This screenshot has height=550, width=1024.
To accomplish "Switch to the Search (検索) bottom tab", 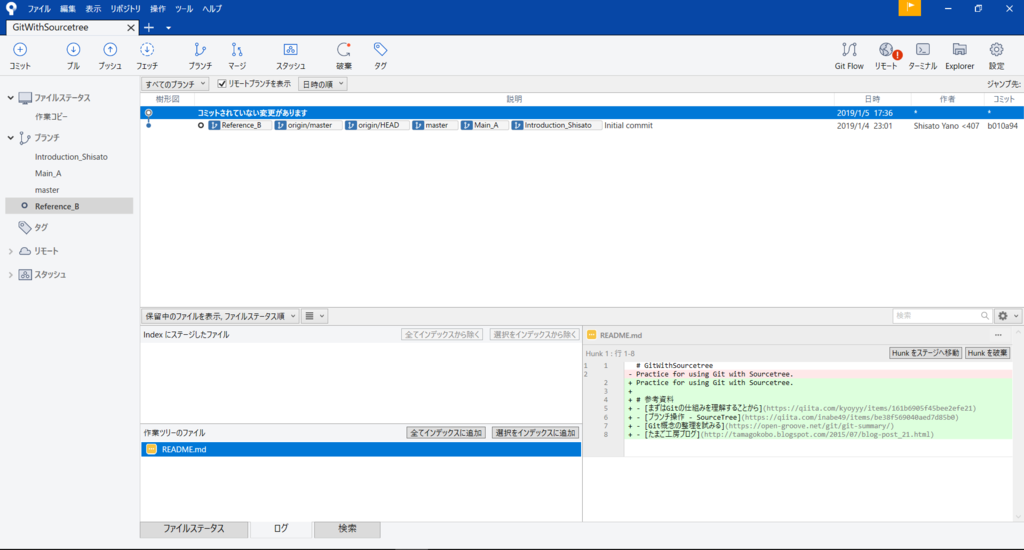I will (347, 528).
